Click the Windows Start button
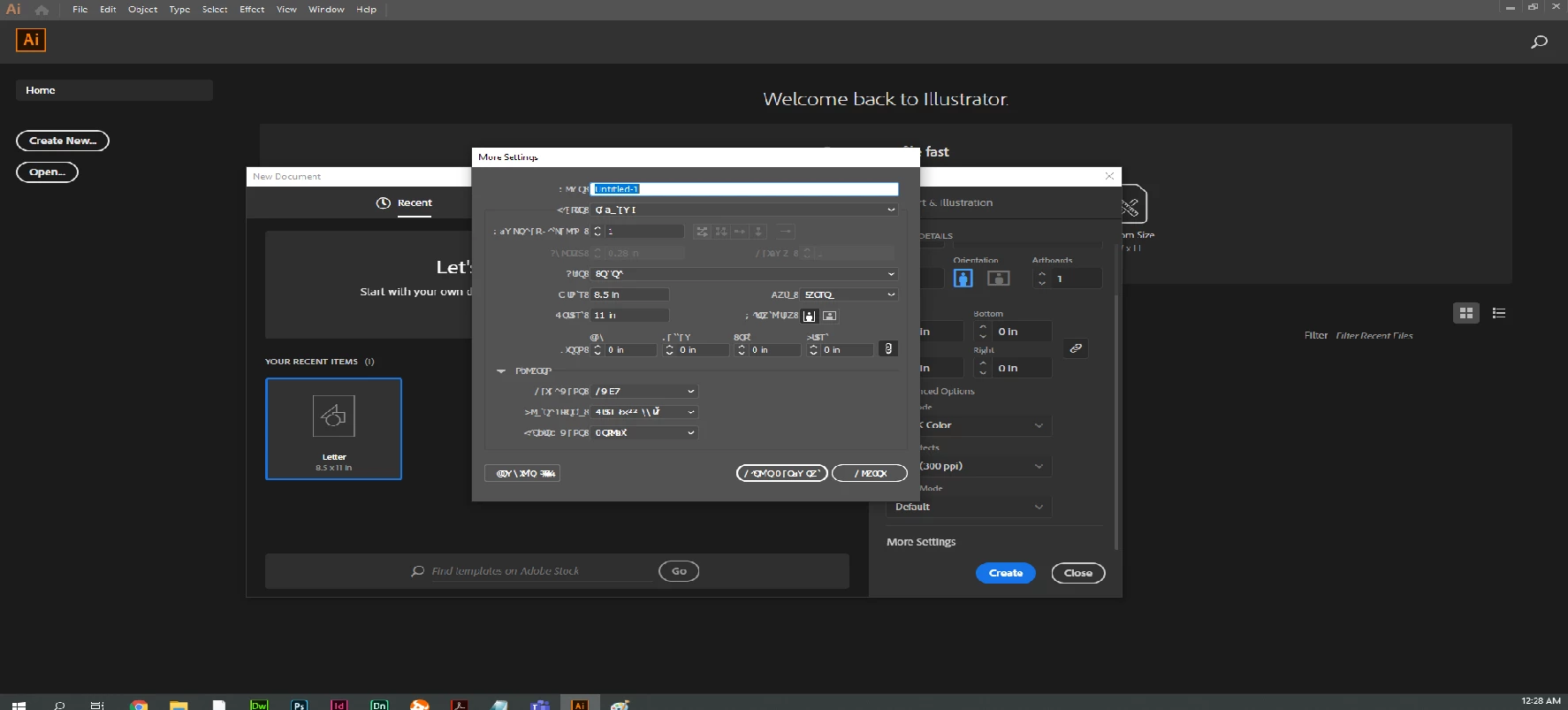Viewport: 1568px width, 710px height. (x=19, y=704)
